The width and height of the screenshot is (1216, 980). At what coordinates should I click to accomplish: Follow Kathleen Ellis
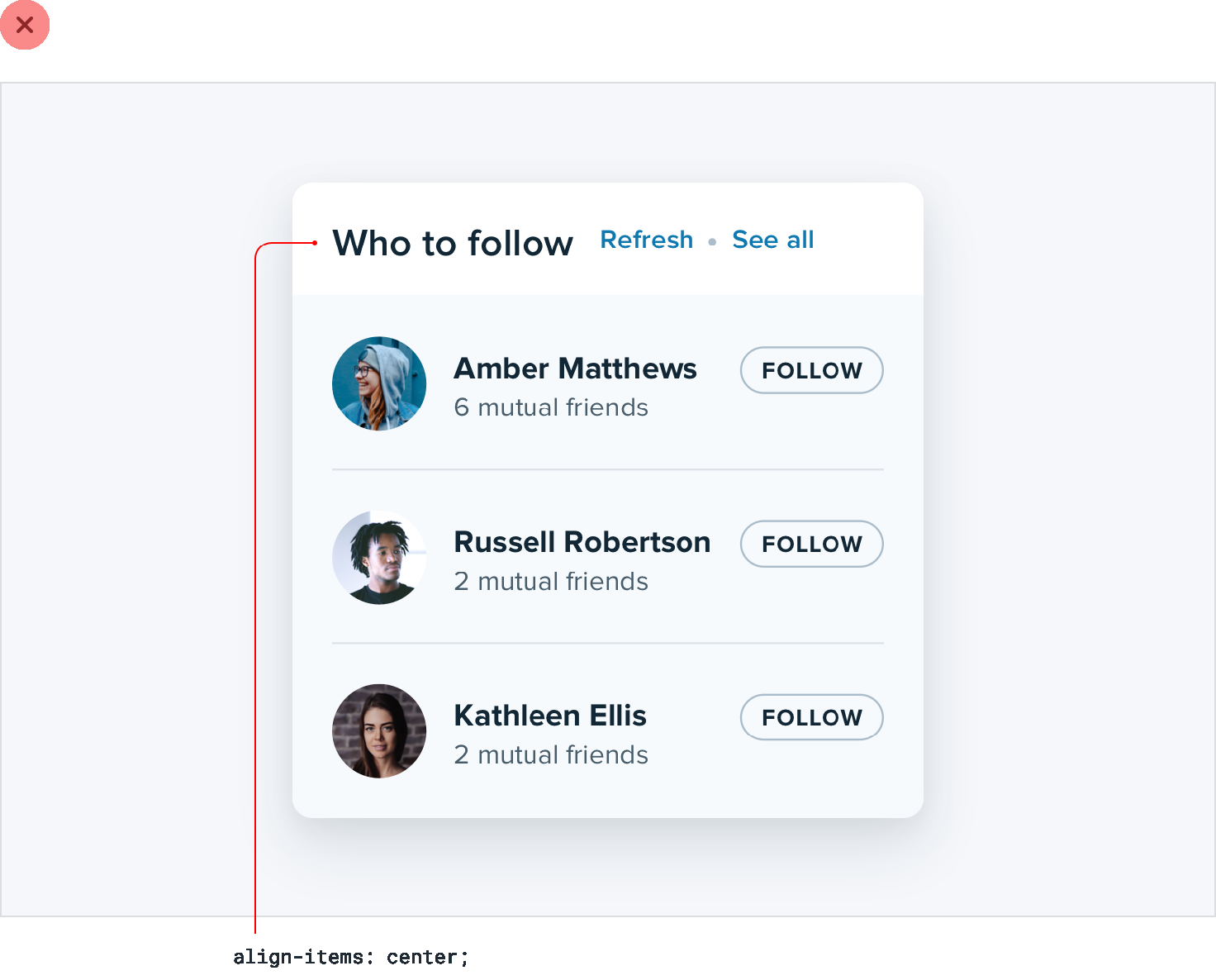point(811,717)
